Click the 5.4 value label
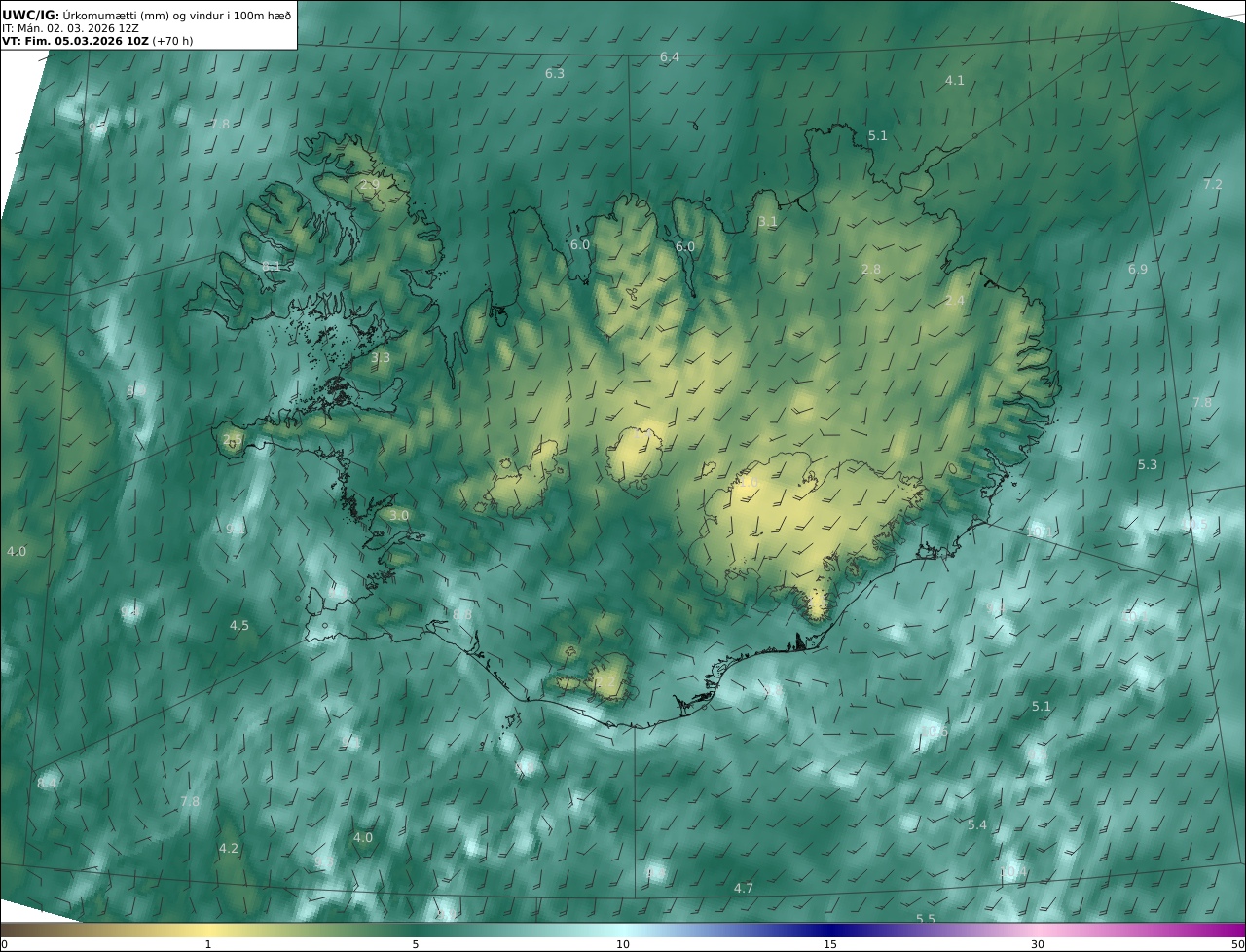Image resolution: width=1246 pixels, height=952 pixels. [977, 824]
